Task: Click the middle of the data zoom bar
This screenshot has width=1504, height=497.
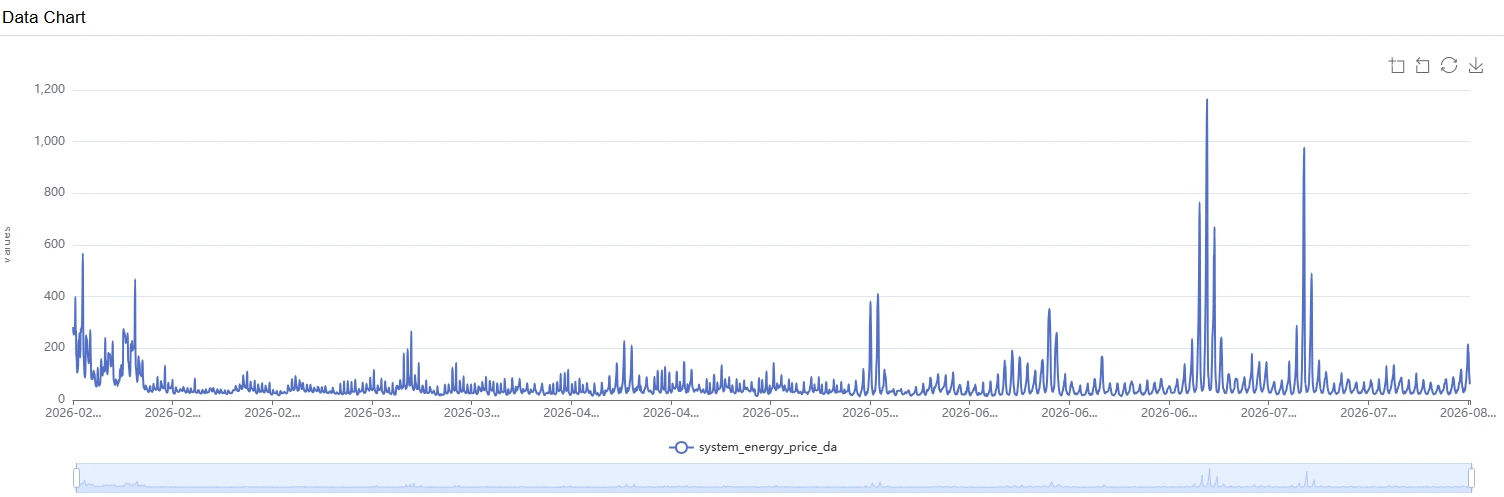Action: click(773, 478)
